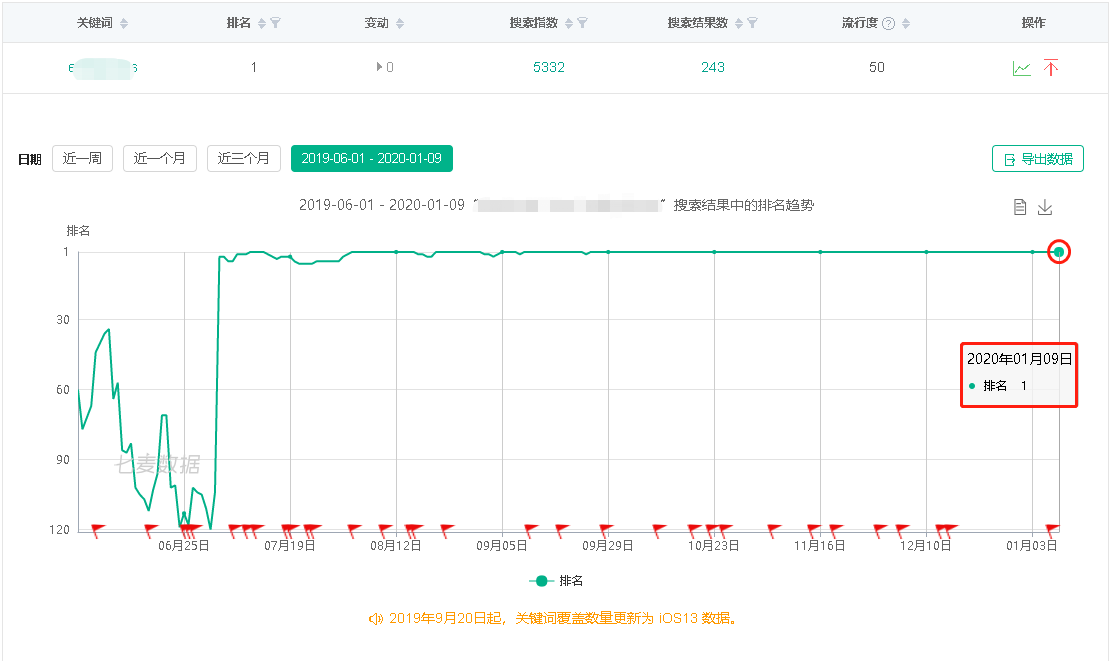1109x661 pixels.
Task: Select the 近三个月 date range
Action: 243,158
